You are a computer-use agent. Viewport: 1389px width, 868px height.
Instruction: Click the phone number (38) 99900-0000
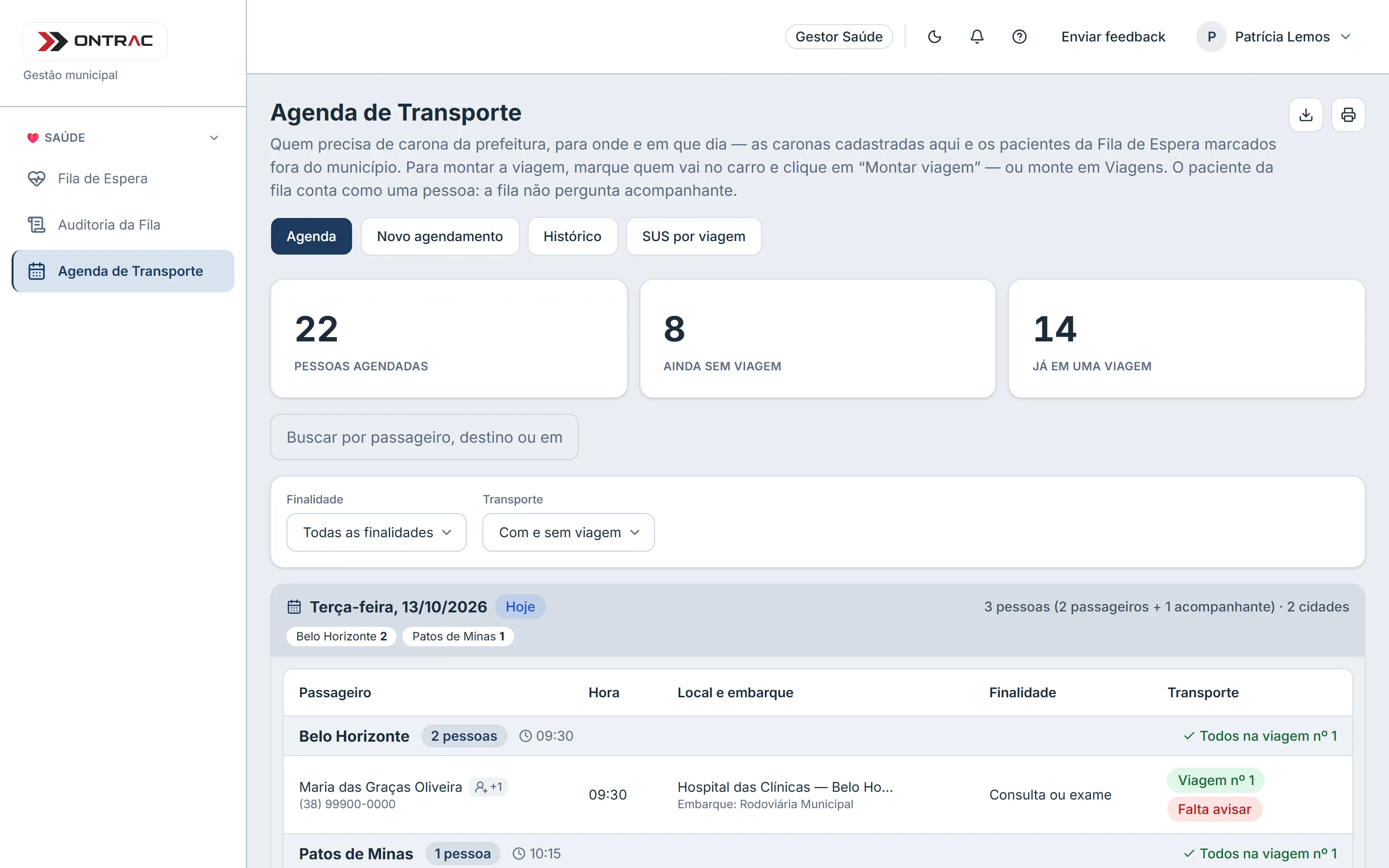[x=347, y=804]
